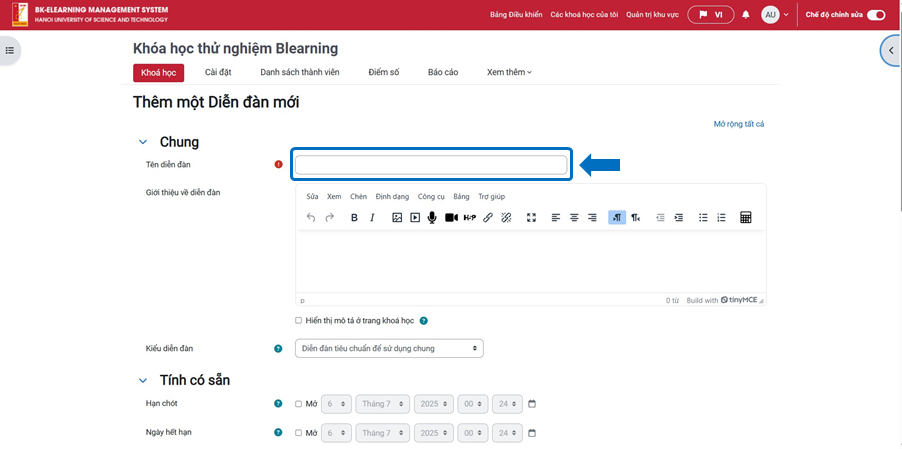Remove link with the unlink icon

pos(506,217)
